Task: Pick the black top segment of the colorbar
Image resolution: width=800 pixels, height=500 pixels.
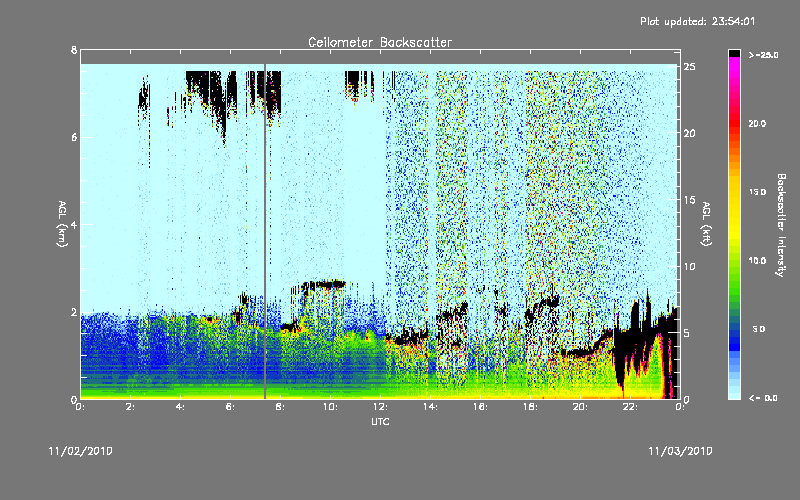Action: (734, 53)
